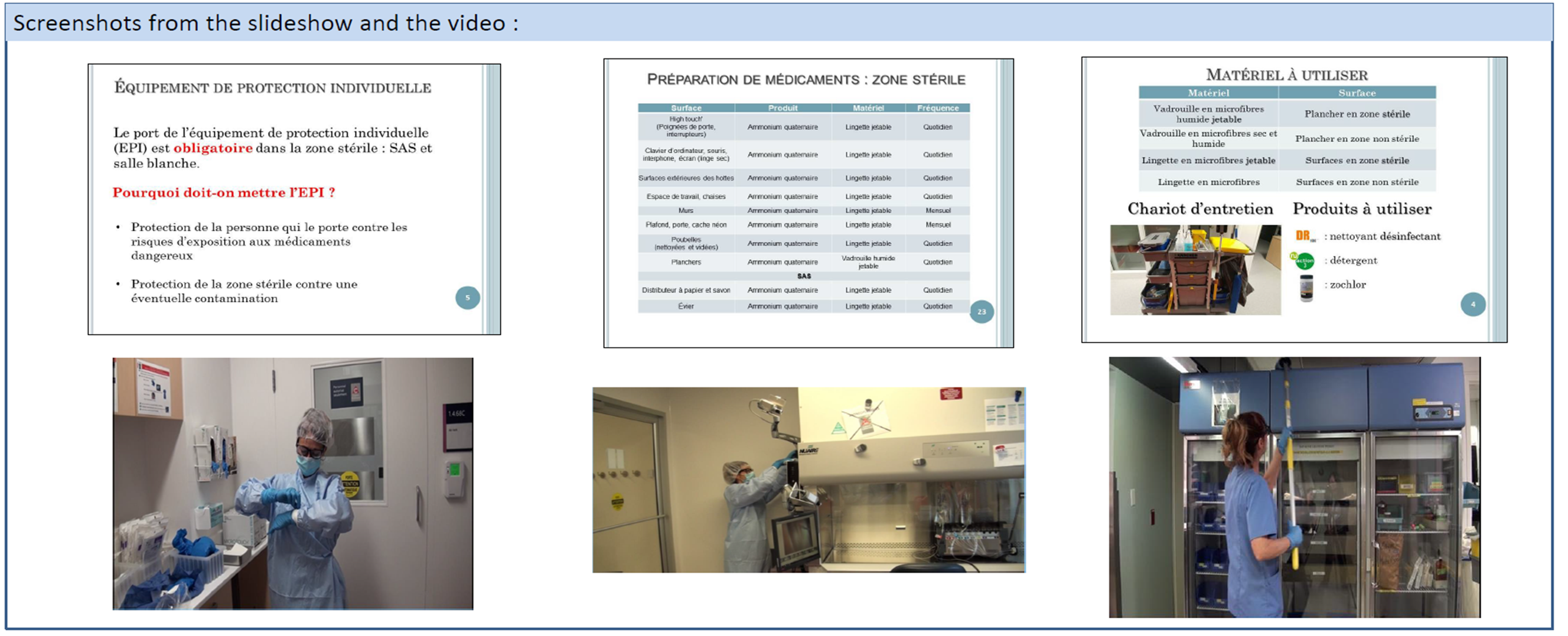This screenshot has width=1568, height=636.
Task: Click the green detergent product logo
Action: click(x=1303, y=260)
